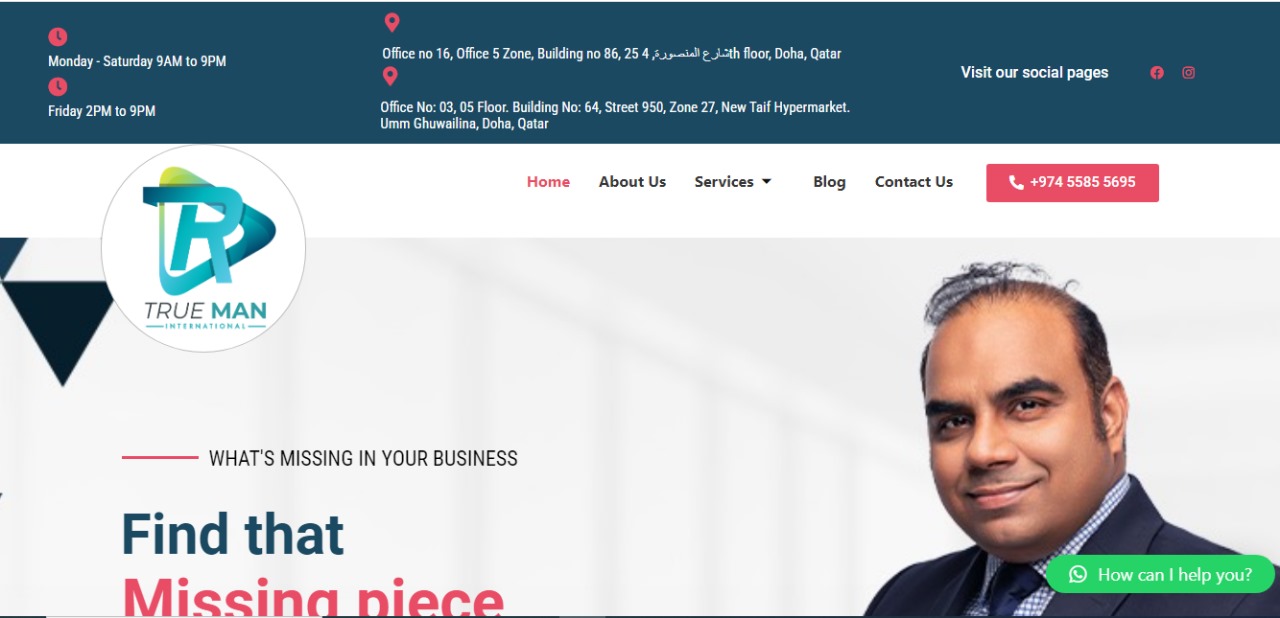Screen dimensions: 1280x618
Task: Click the map pin above Office No: 03 address
Action: click(390, 76)
